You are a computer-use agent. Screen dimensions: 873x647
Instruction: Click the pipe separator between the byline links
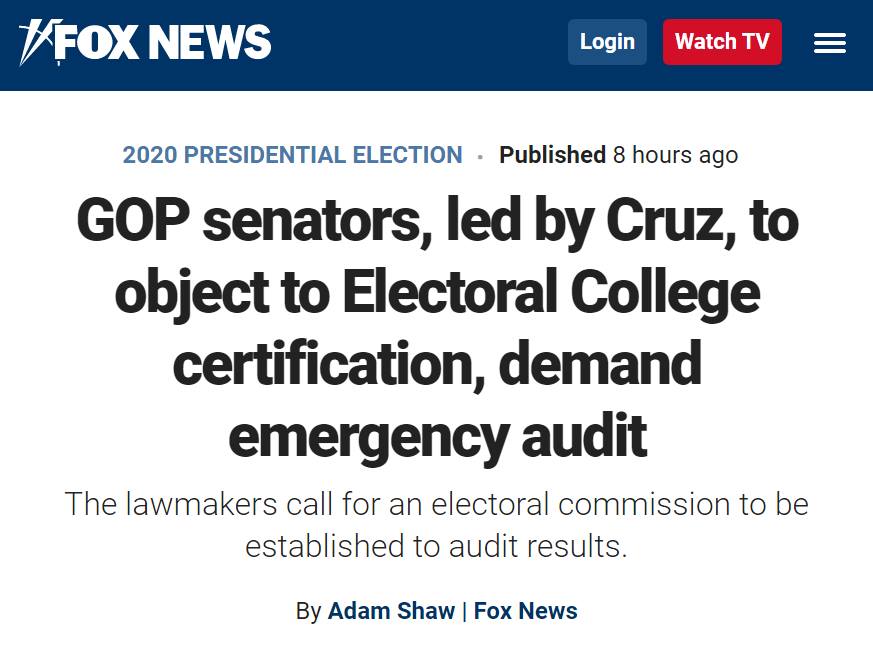(464, 611)
